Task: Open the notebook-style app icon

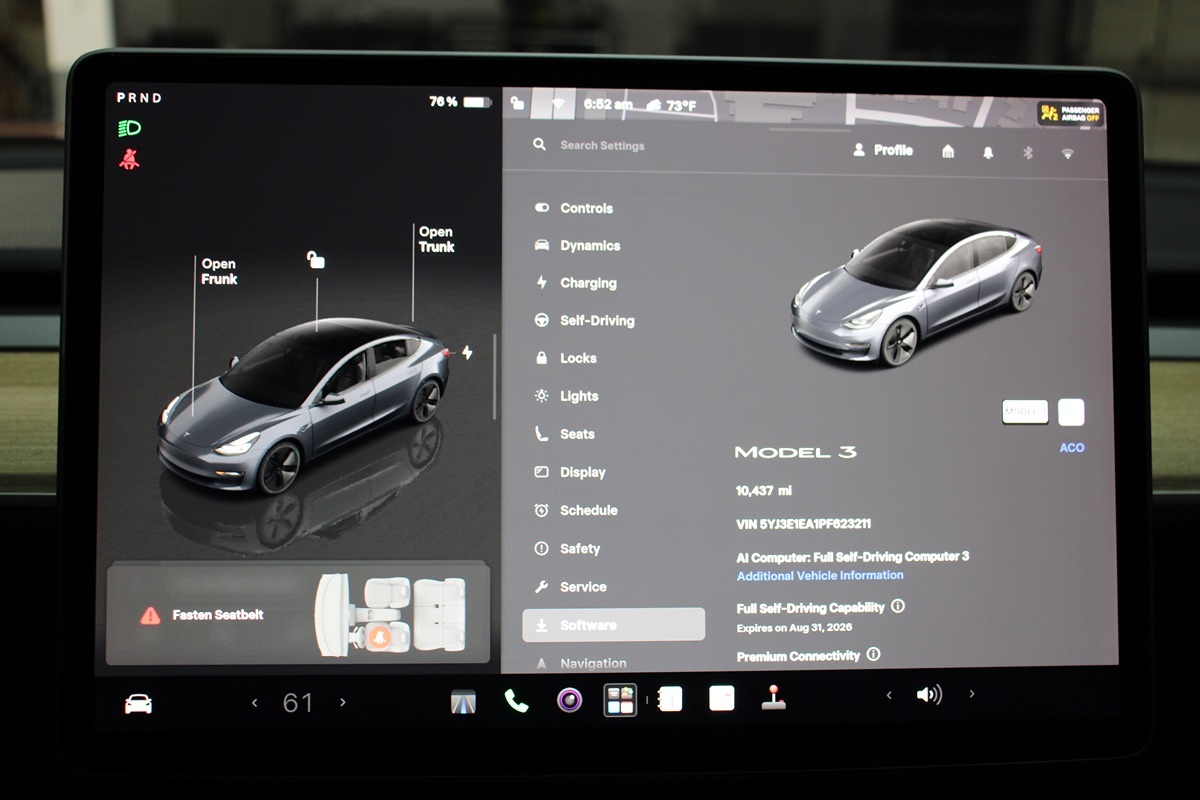Action: click(669, 699)
